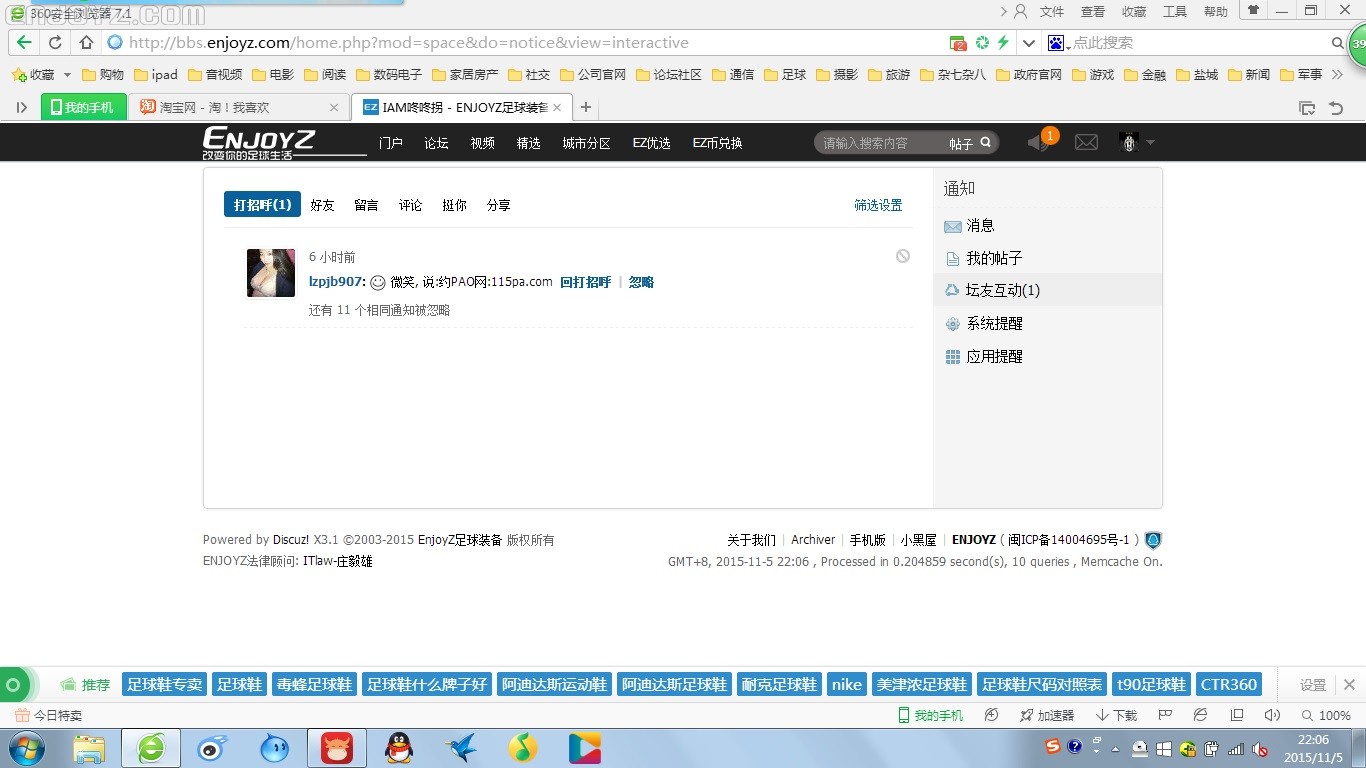Screen dimensions: 1366x768
Task: Open 加速器 in the browser status bar
Action: tap(1046, 715)
